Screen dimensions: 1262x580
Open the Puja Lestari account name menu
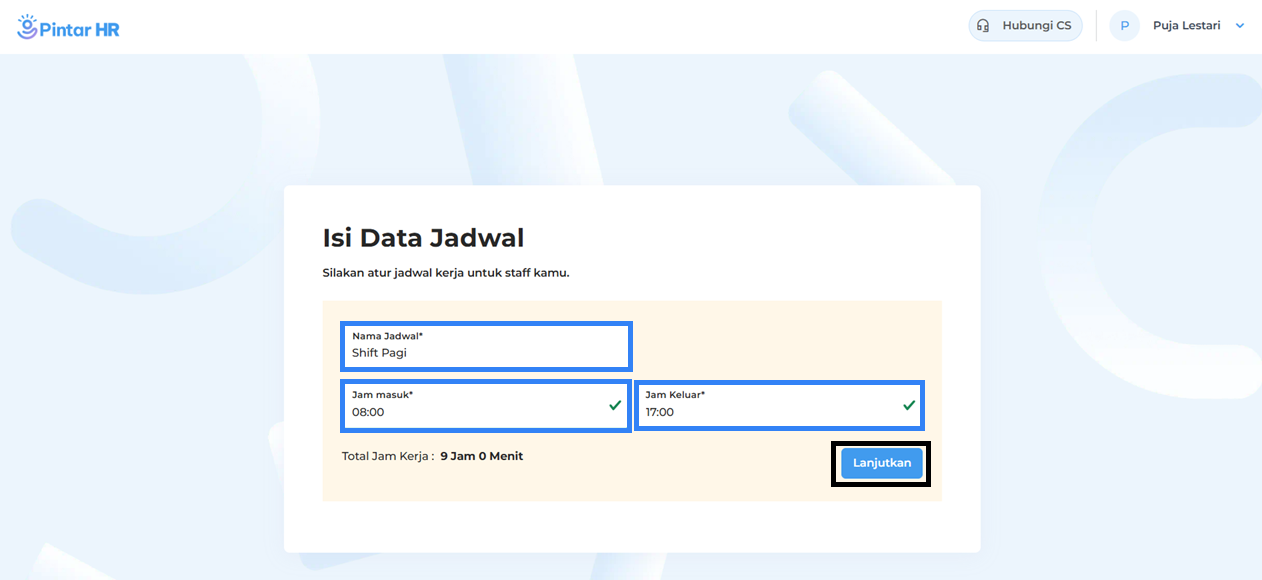pos(1186,26)
